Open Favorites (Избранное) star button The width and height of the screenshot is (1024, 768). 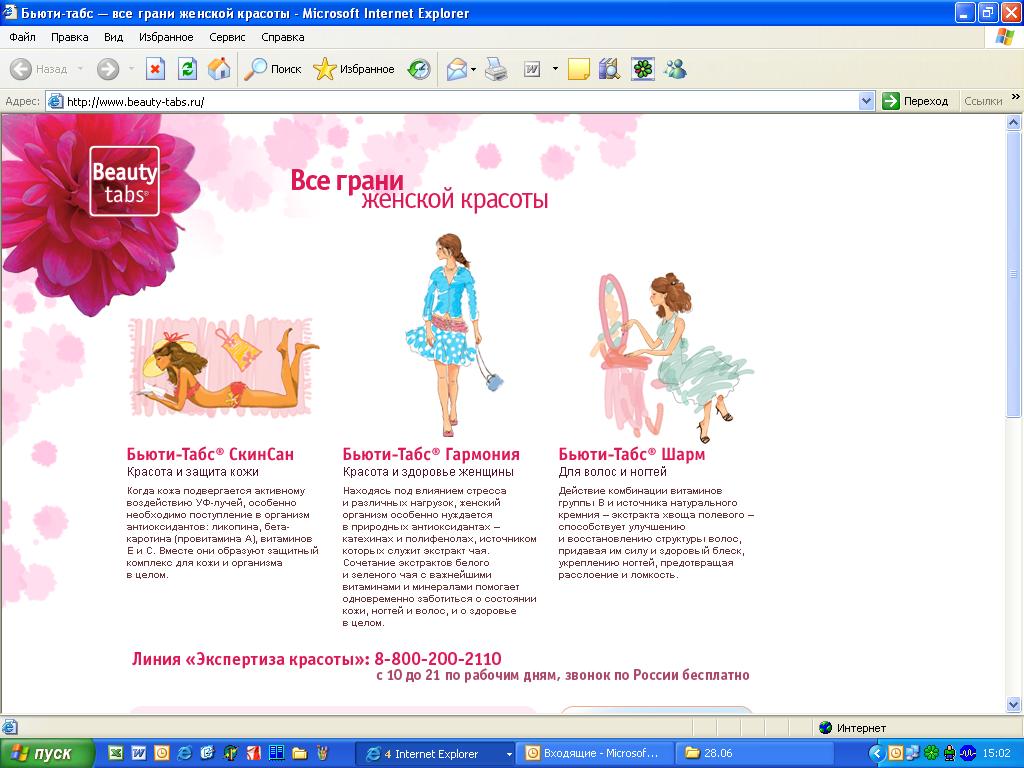coord(353,69)
